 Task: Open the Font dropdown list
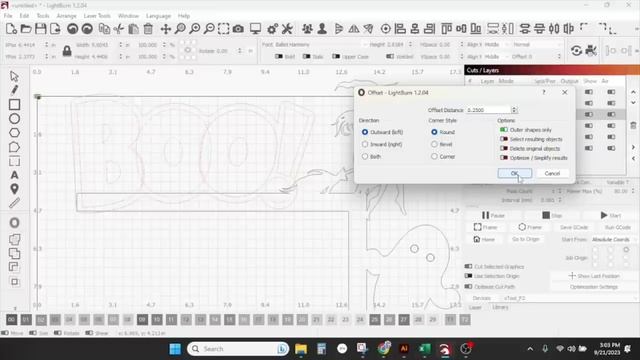322,44
